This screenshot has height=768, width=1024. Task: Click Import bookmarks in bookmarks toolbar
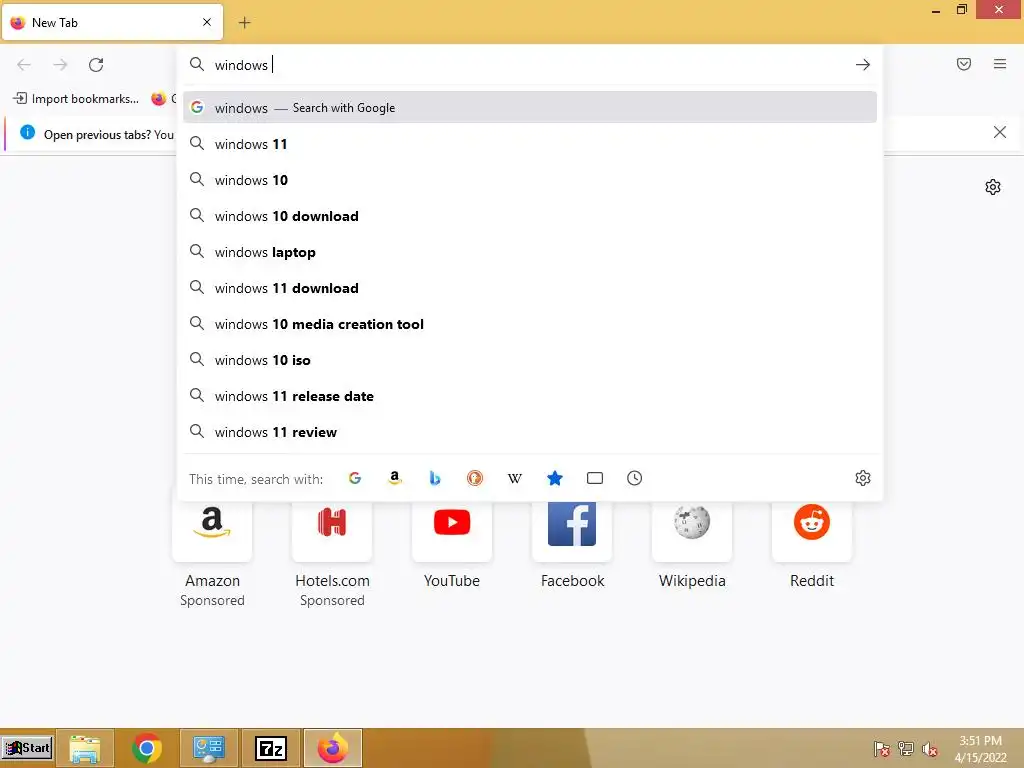(76, 99)
